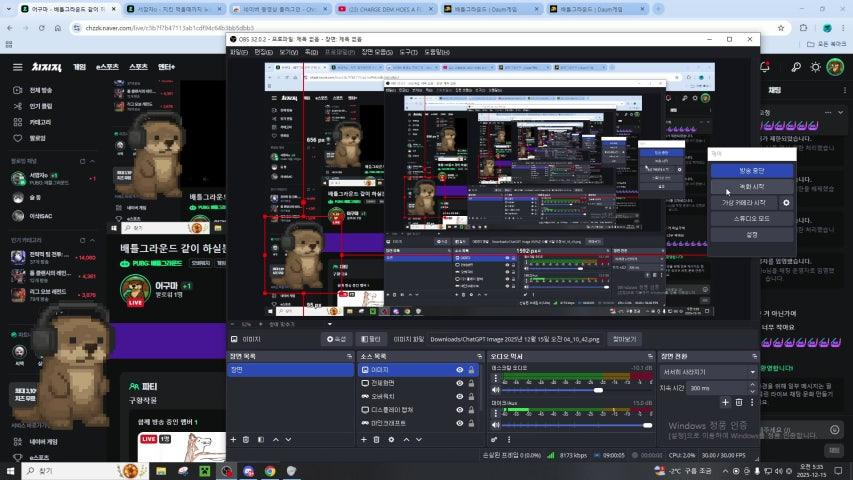
Task: Open scene transition type dropdown
Action: pyautogui.click(x=708, y=372)
